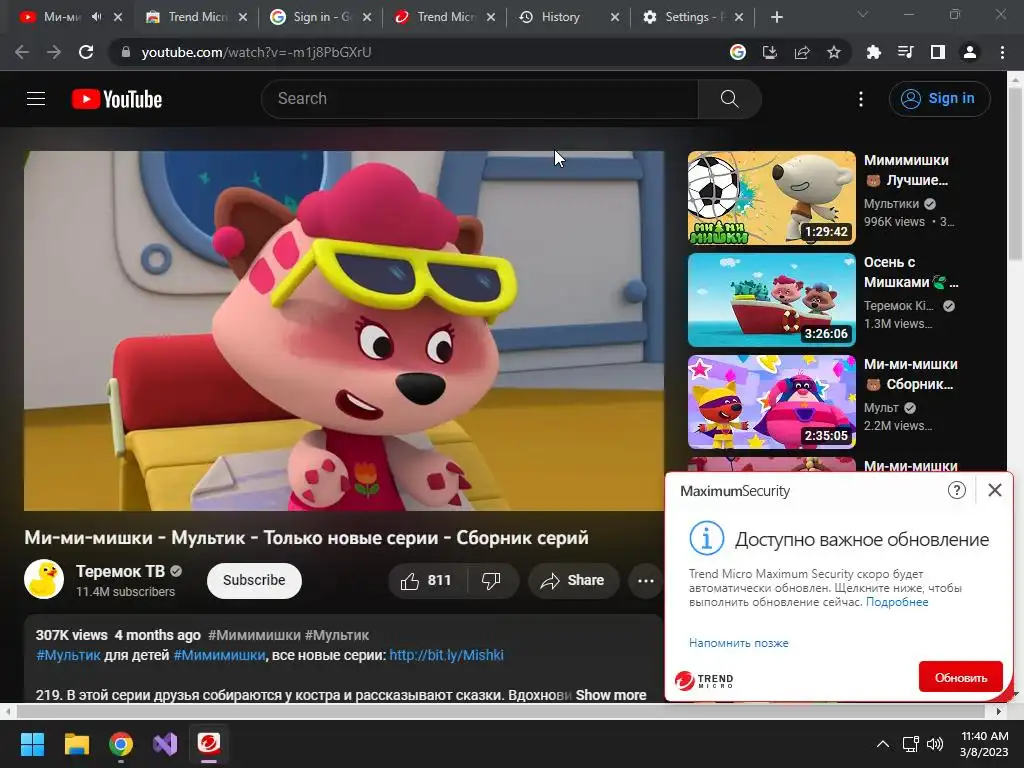Like the video with thumbs up 811
1024x768 pixels.
tap(427, 581)
